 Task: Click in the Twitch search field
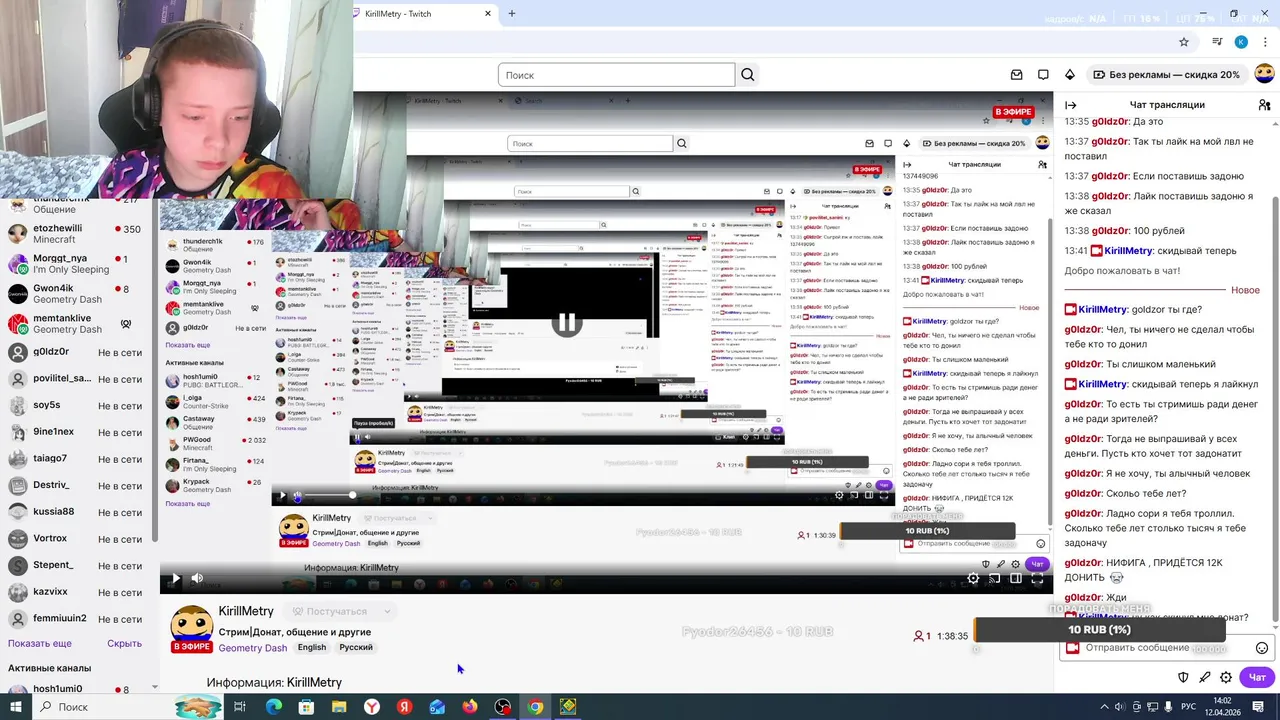coord(616,75)
